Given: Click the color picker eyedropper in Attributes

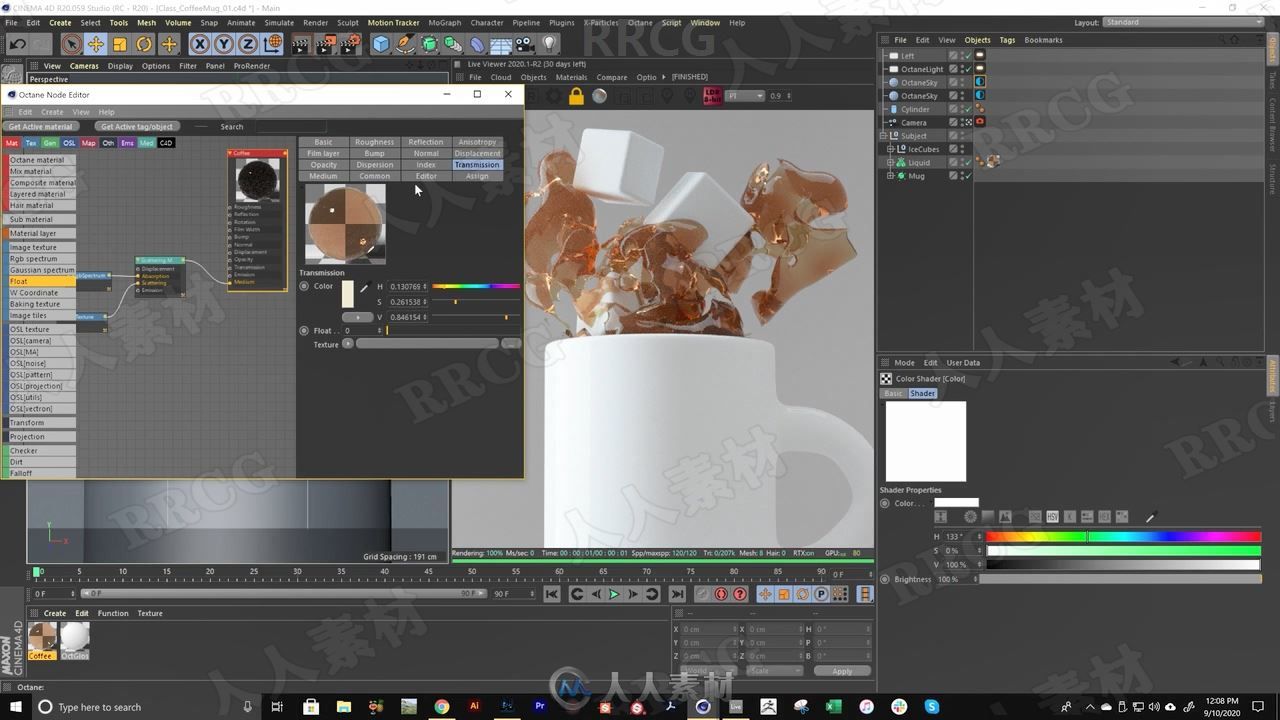Looking at the screenshot, I should tap(1150, 517).
